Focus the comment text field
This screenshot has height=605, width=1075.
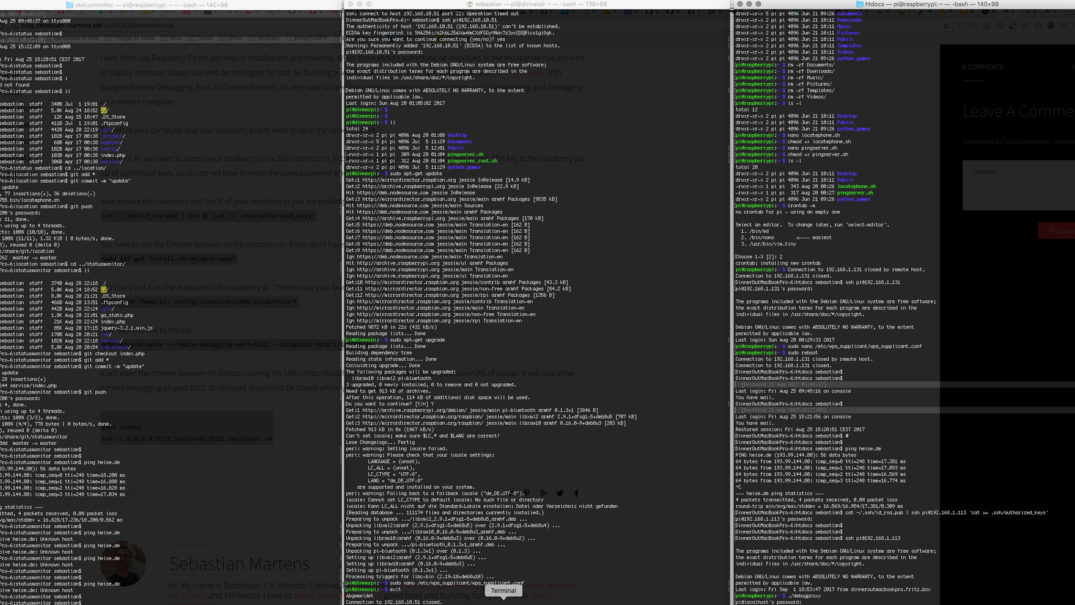[x=1019, y=185]
